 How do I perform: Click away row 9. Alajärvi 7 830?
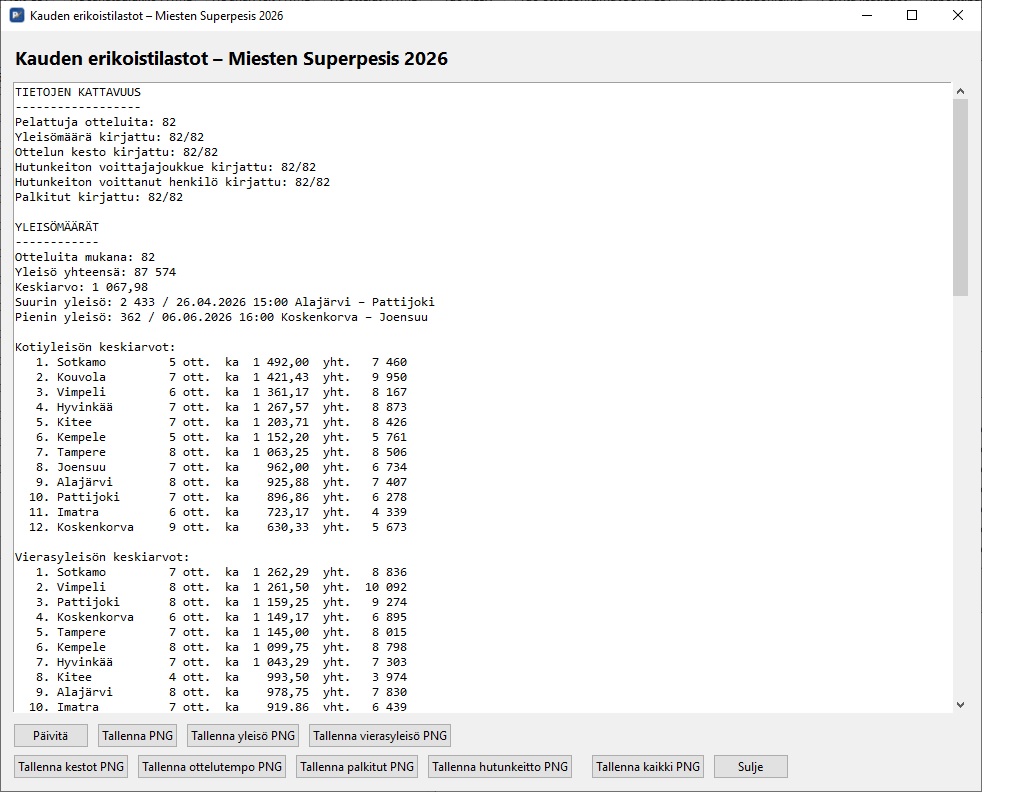point(221,693)
